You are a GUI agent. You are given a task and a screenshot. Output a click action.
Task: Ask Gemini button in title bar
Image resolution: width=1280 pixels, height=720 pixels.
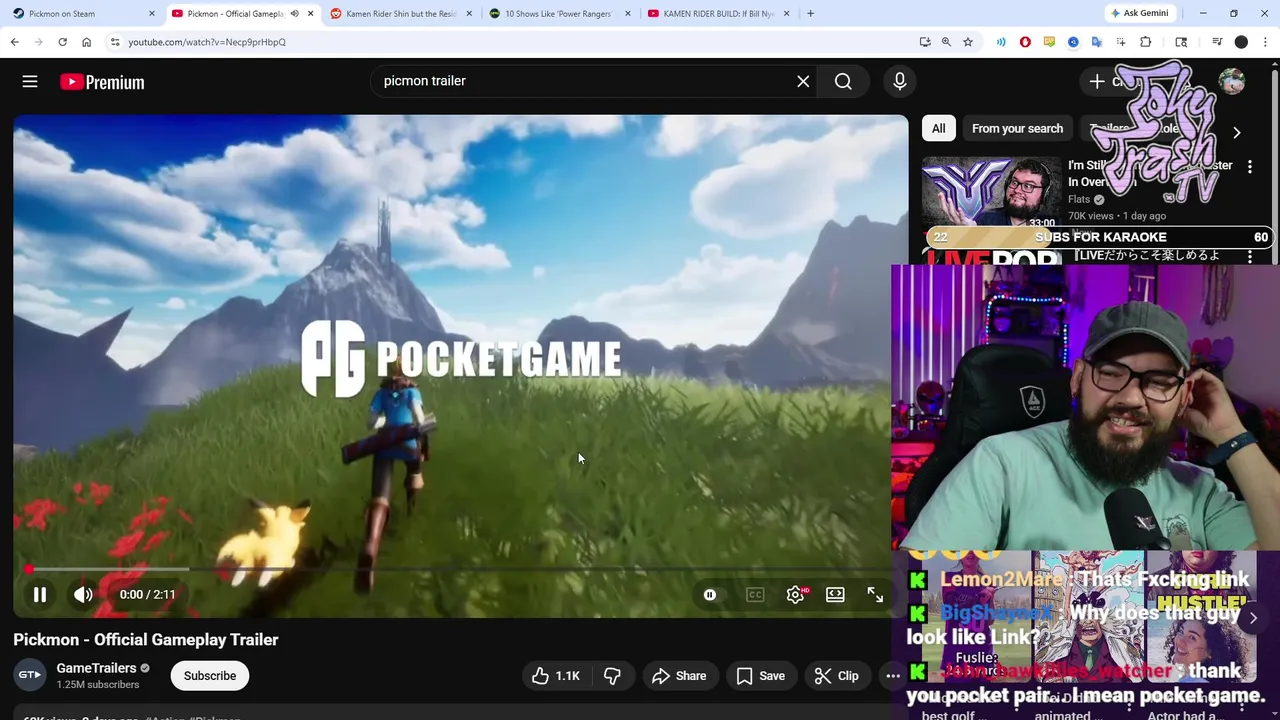[x=1139, y=13]
